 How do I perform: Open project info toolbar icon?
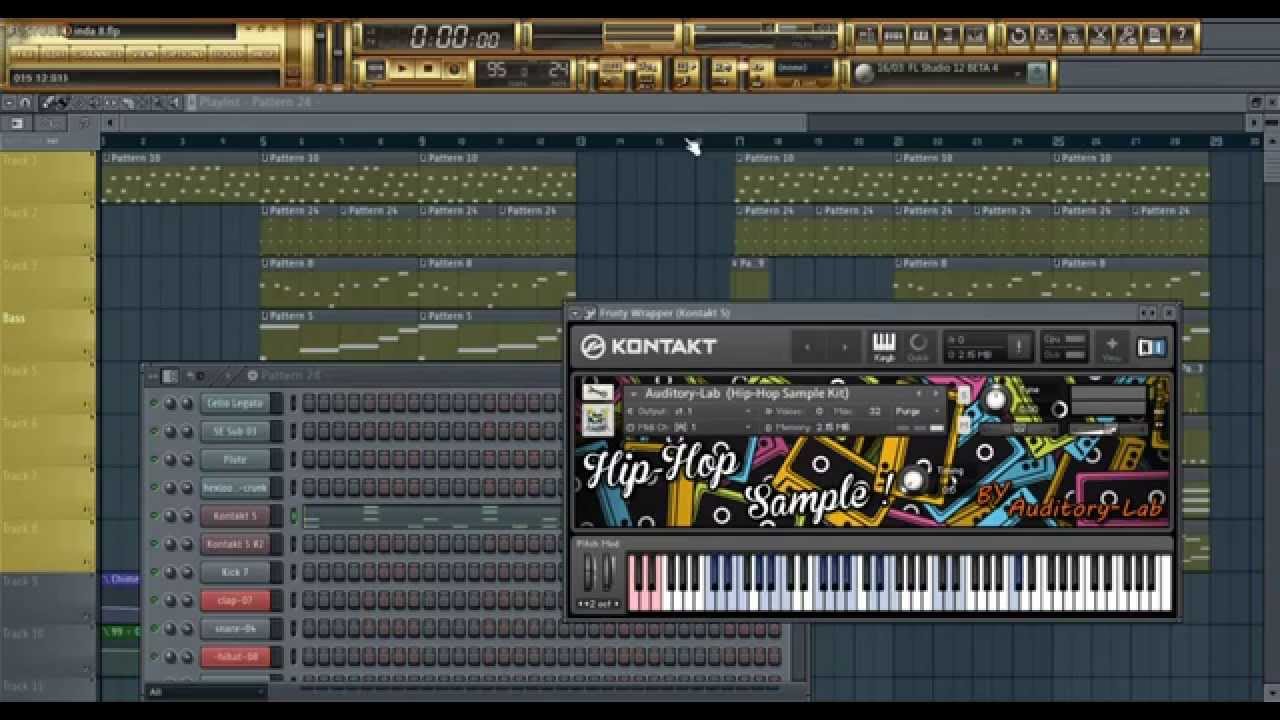1153,37
